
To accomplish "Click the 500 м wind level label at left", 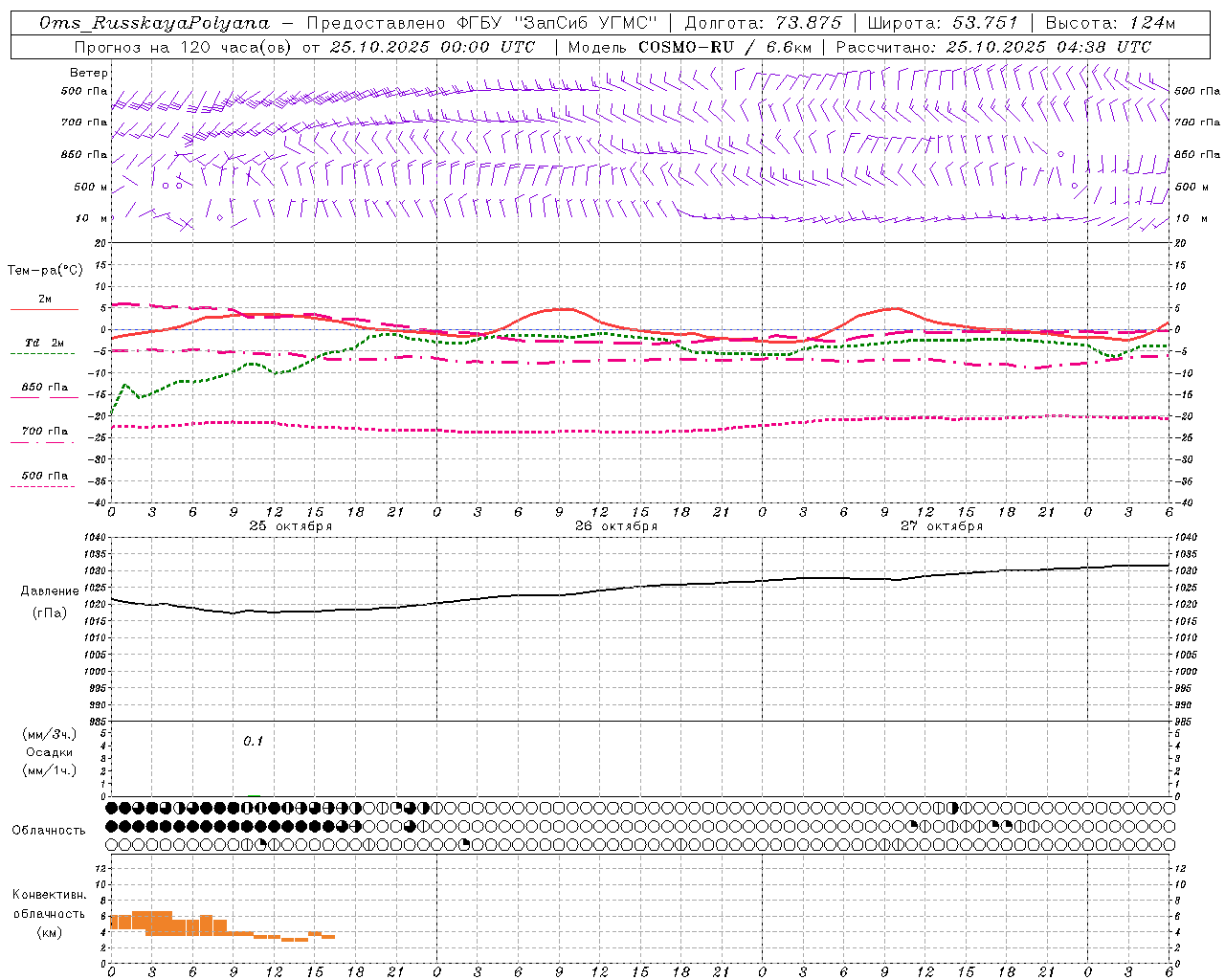I will [x=91, y=188].
